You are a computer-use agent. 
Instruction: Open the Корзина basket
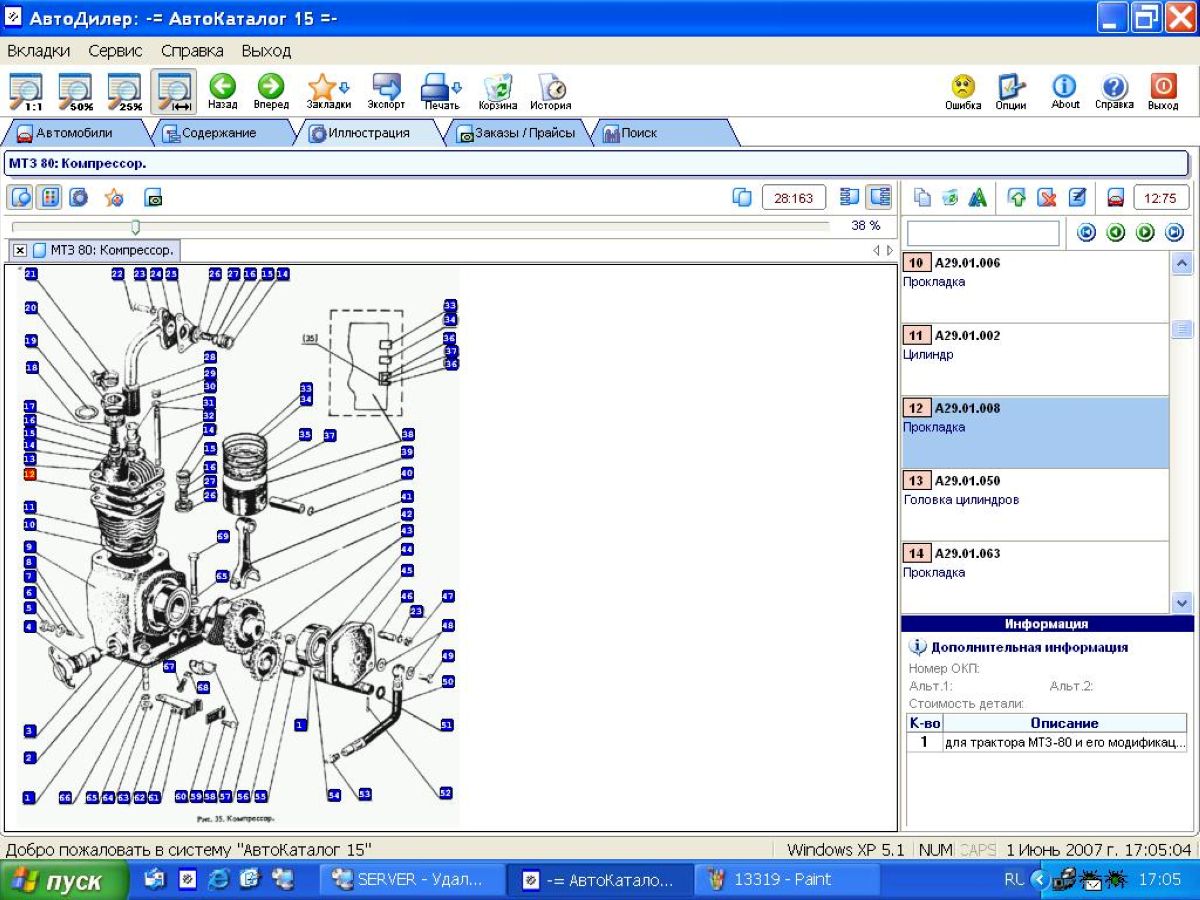pos(497,91)
